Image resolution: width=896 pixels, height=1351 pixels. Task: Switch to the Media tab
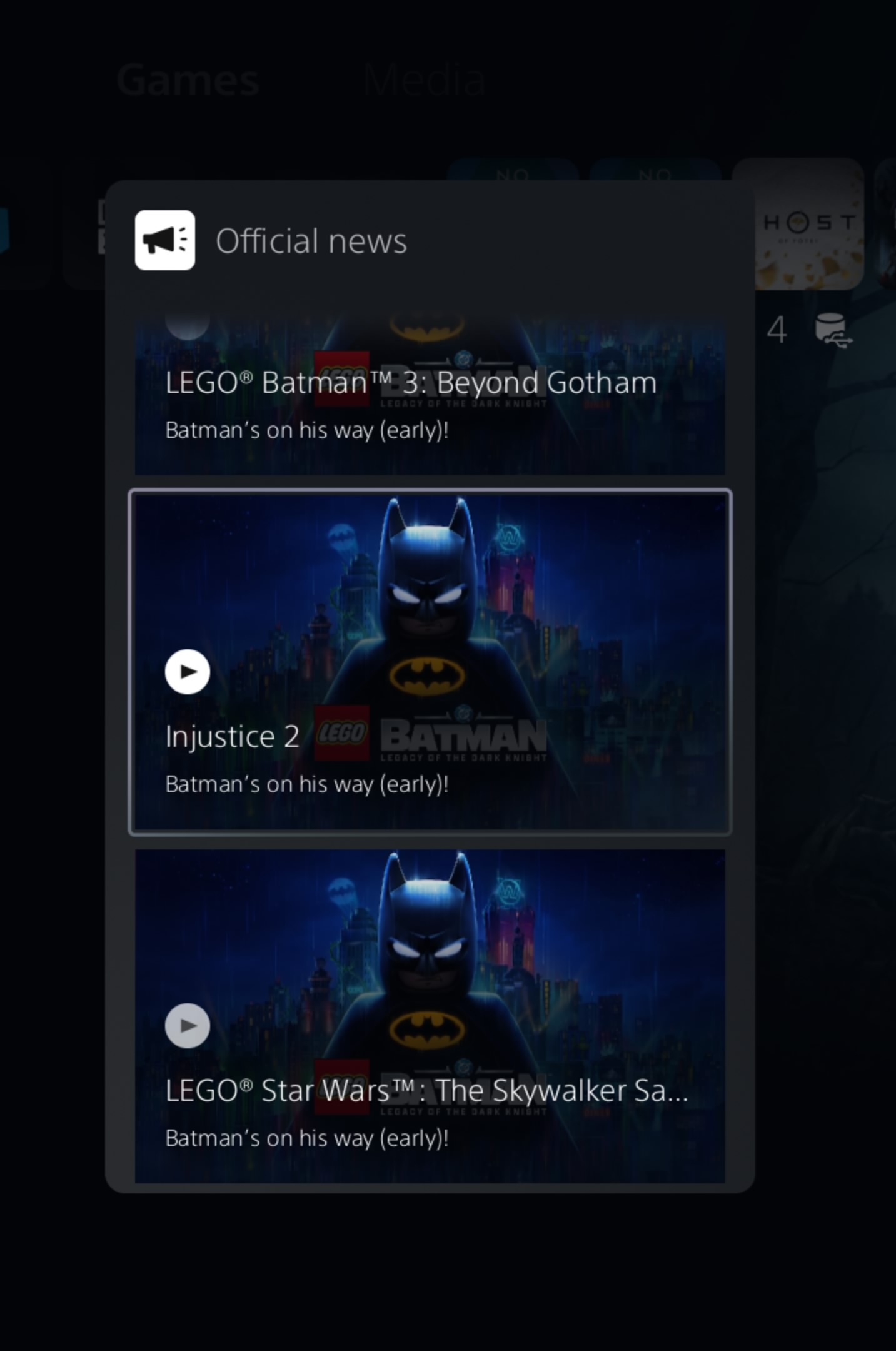pyautogui.click(x=424, y=80)
